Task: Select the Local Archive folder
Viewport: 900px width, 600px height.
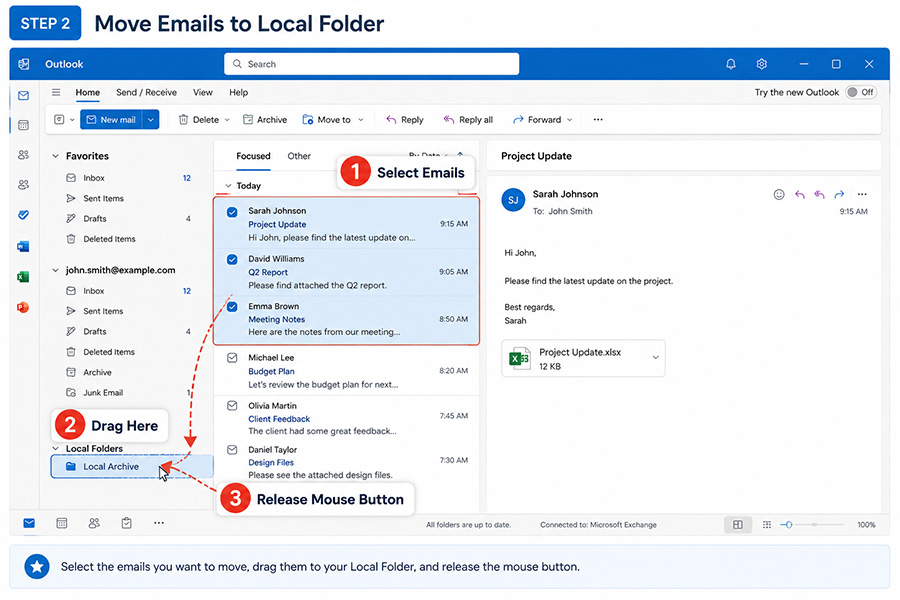Action: [131, 466]
